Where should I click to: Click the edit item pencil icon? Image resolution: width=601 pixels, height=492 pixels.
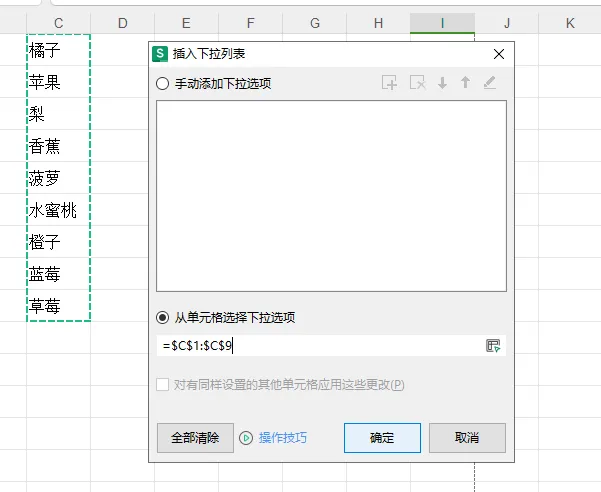pyautogui.click(x=489, y=83)
